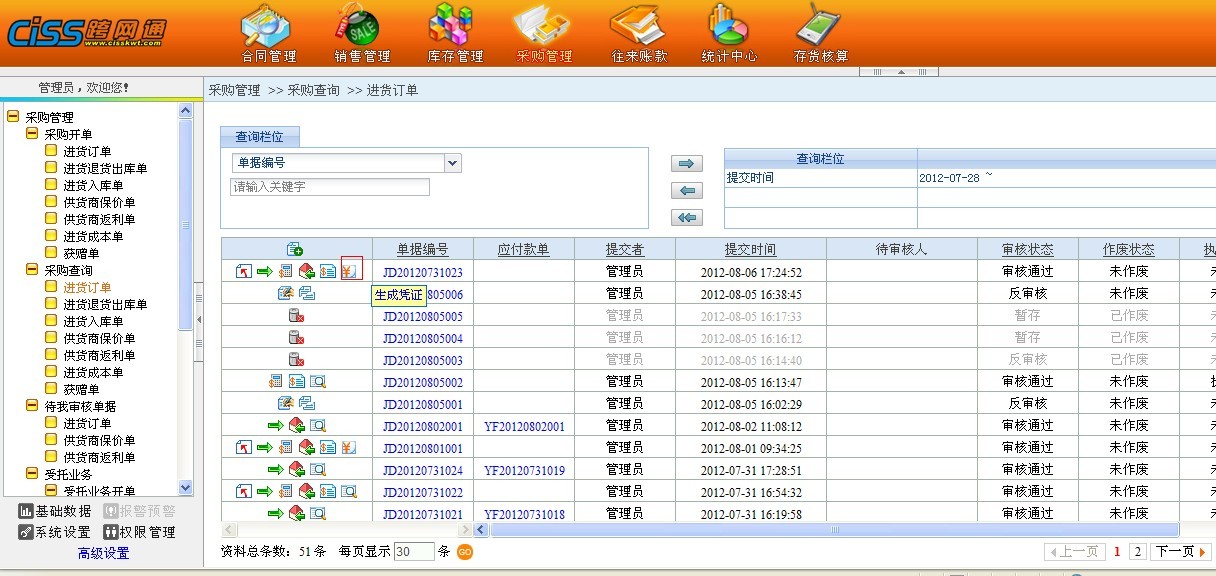The height and width of the screenshot is (576, 1216).
Task: Click the 生成凭证 yen icon for JD20120731023
Action: click(x=350, y=271)
